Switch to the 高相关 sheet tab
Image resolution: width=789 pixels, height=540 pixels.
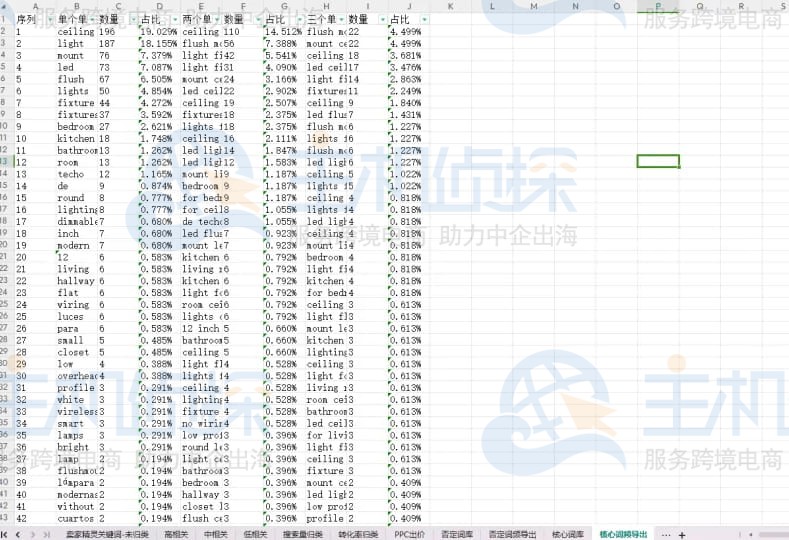(x=174, y=534)
